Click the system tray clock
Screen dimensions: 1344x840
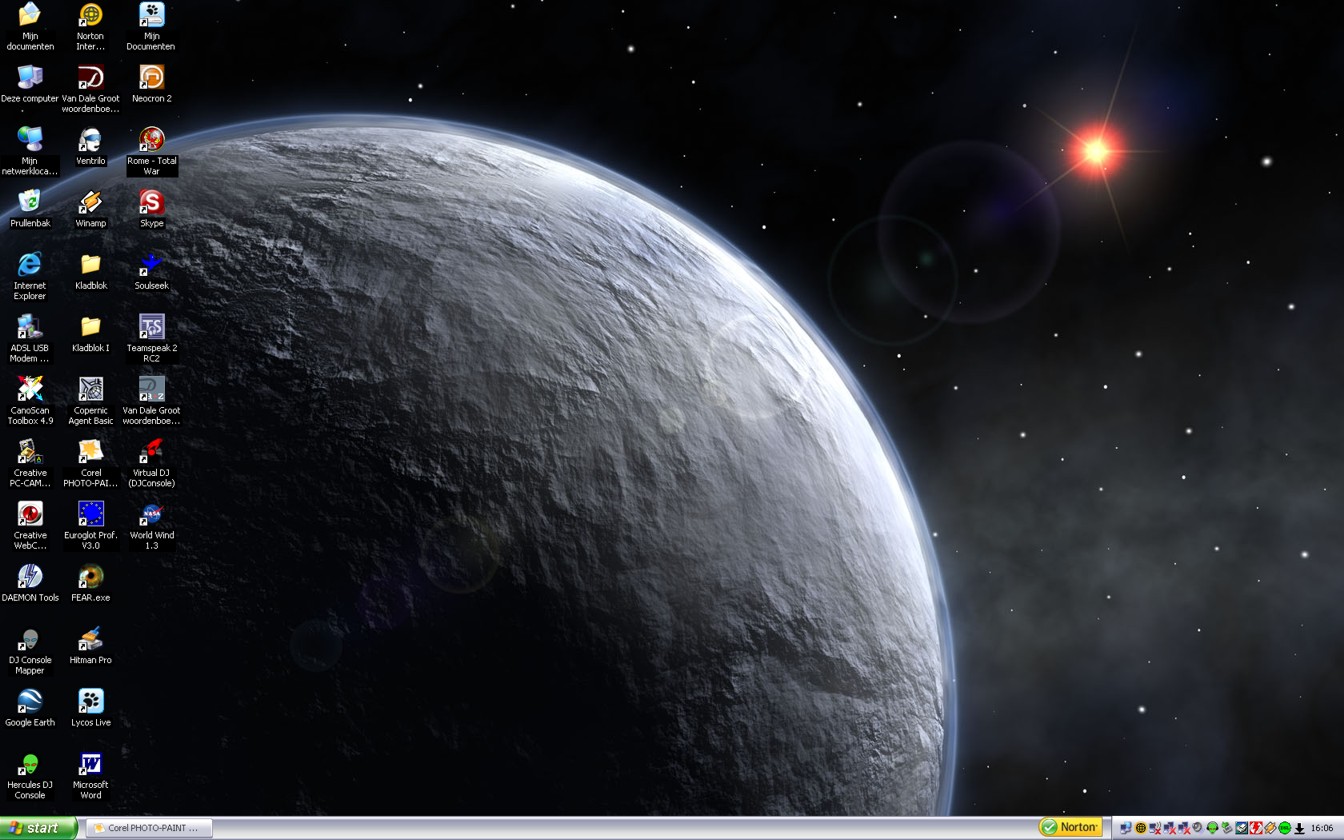tap(1321, 828)
